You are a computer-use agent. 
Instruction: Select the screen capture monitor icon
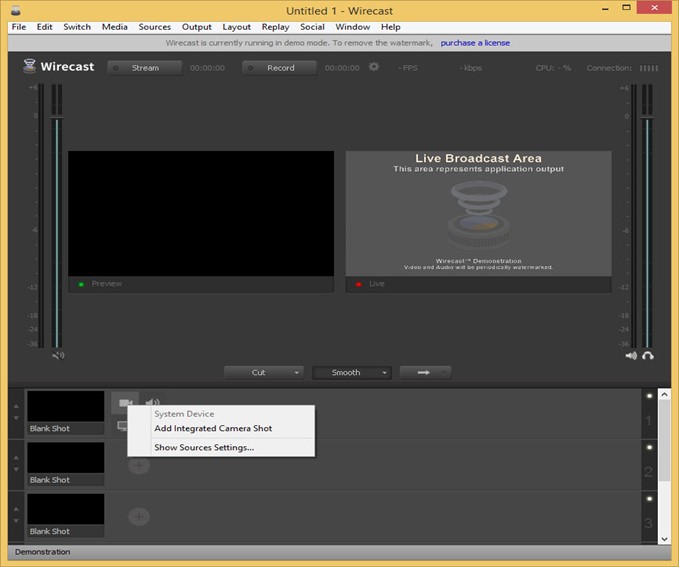[122, 426]
